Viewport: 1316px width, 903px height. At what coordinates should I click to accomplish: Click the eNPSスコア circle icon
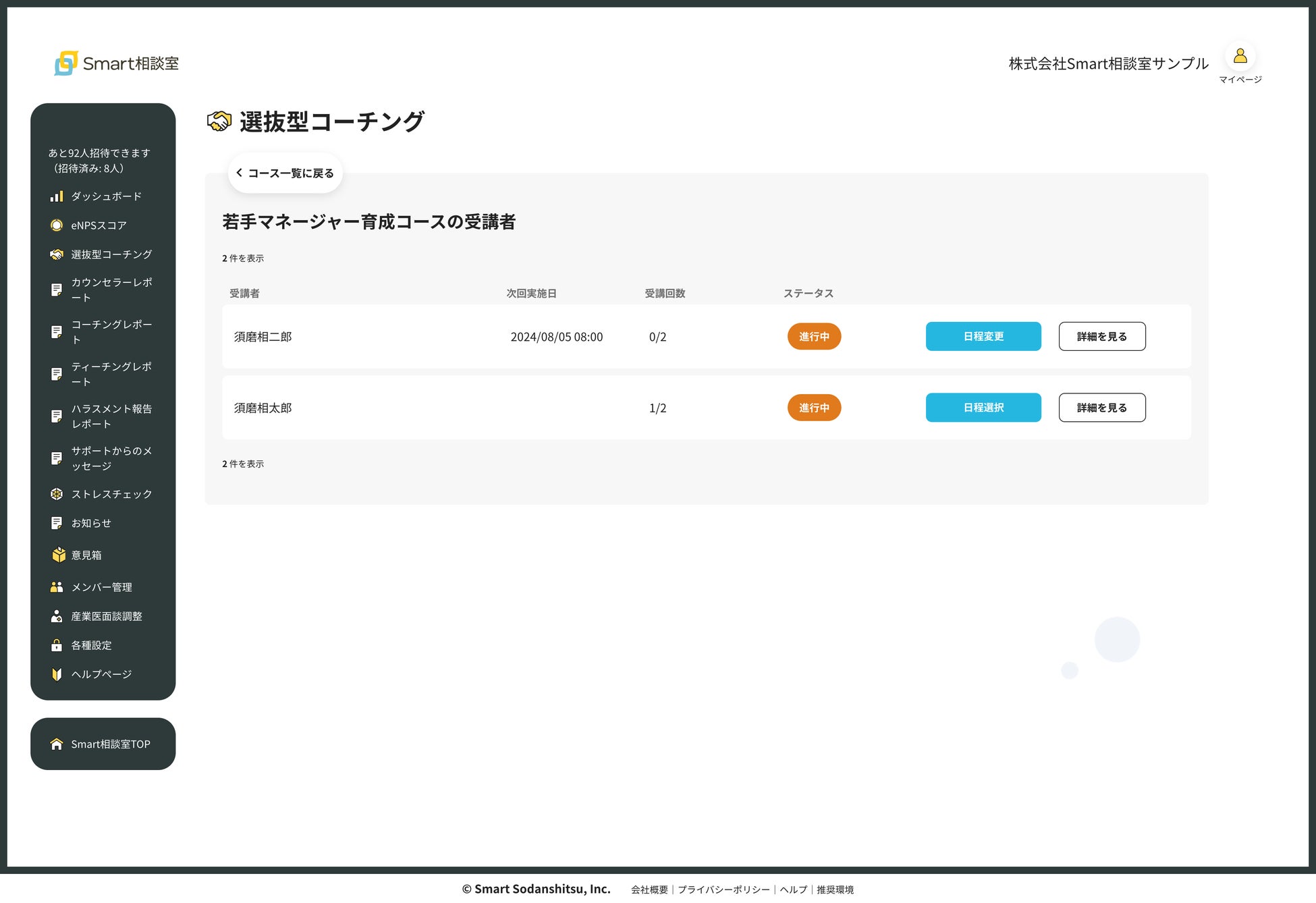(x=57, y=225)
